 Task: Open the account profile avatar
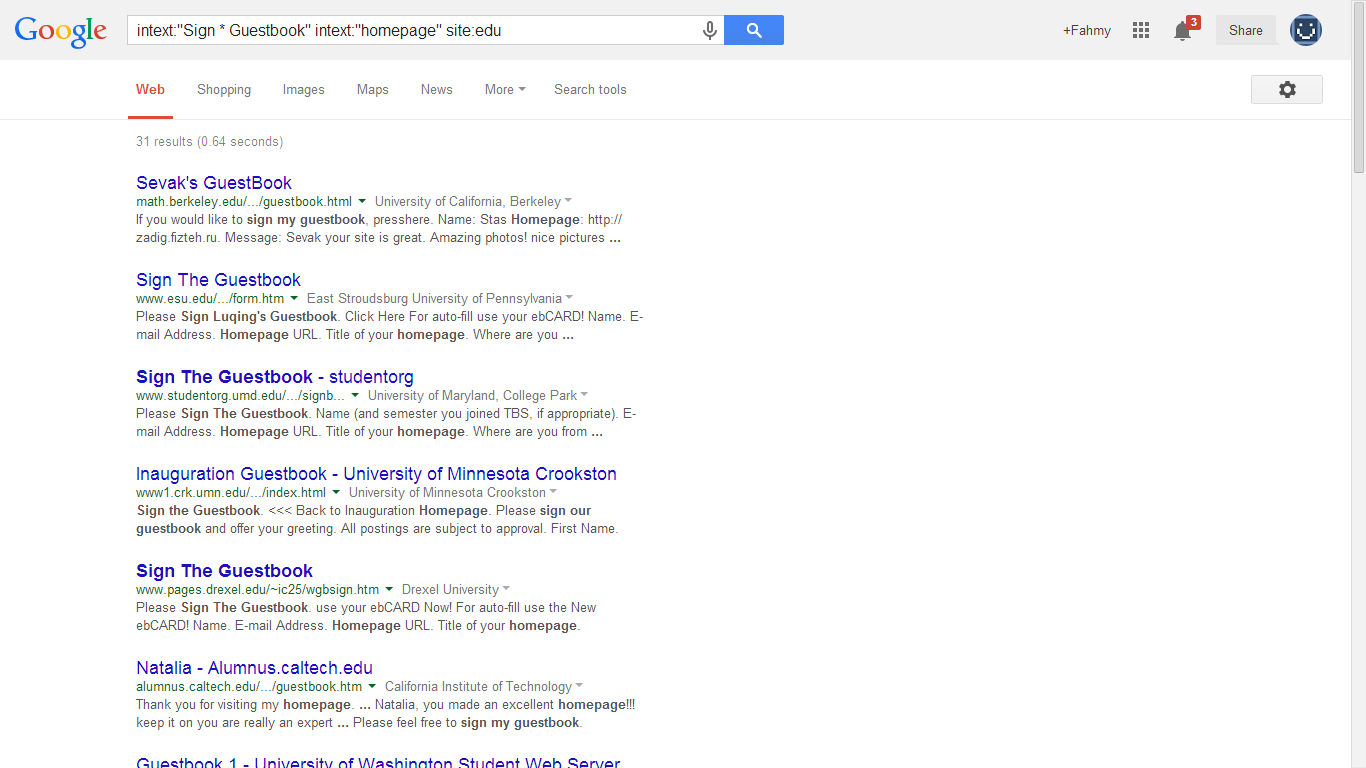[1306, 30]
